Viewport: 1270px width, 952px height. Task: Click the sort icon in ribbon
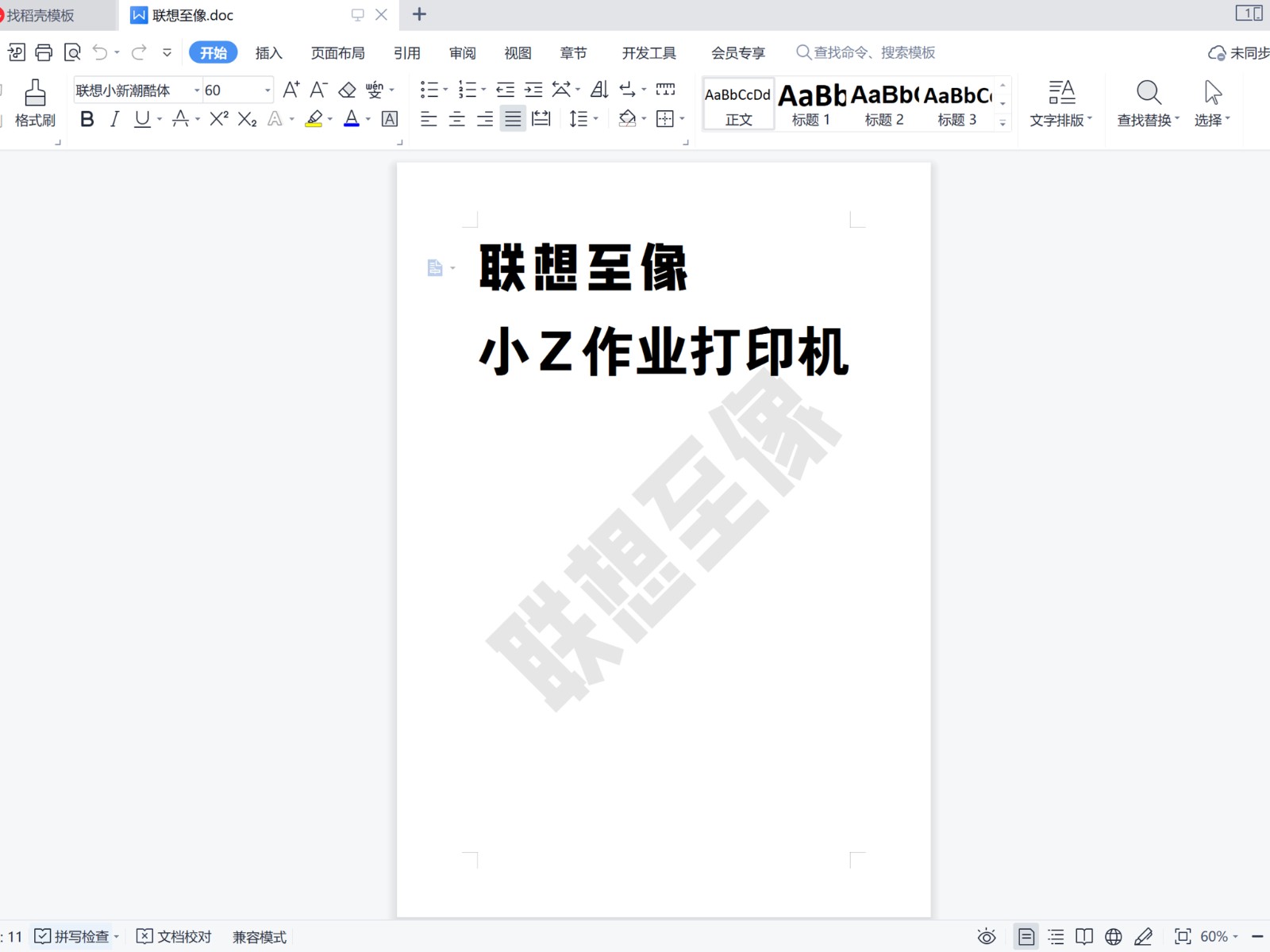[x=599, y=90]
